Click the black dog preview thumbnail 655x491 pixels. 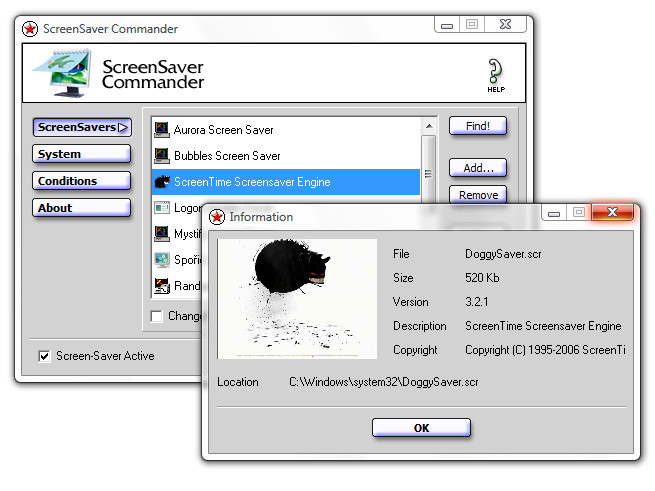tap(297, 299)
